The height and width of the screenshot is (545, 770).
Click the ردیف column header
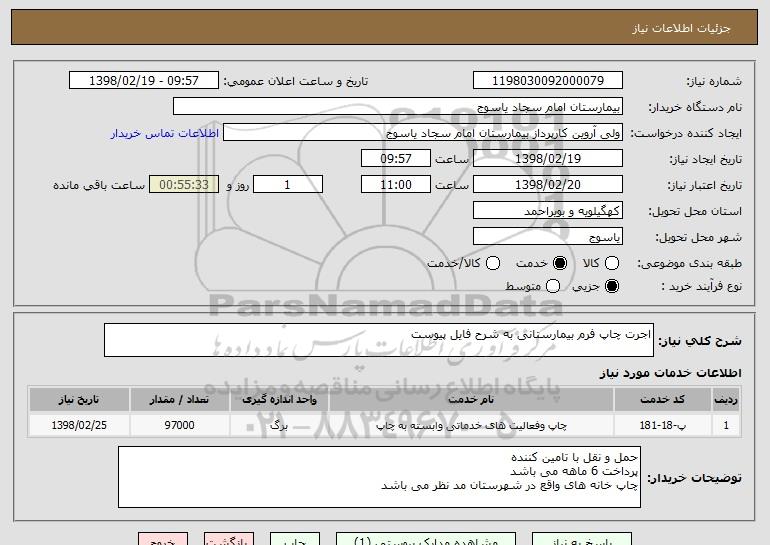(x=726, y=400)
